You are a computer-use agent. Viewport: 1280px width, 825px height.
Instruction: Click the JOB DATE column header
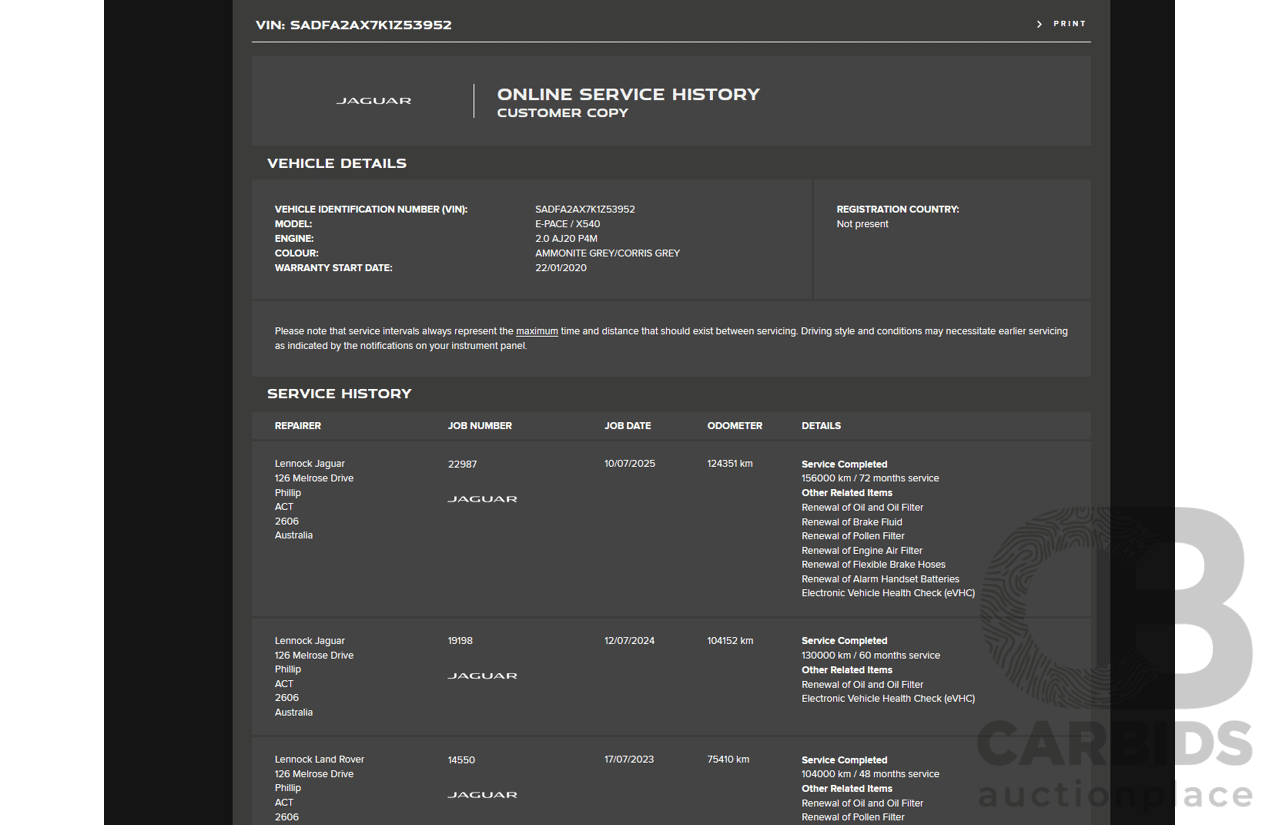tap(627, 426)
